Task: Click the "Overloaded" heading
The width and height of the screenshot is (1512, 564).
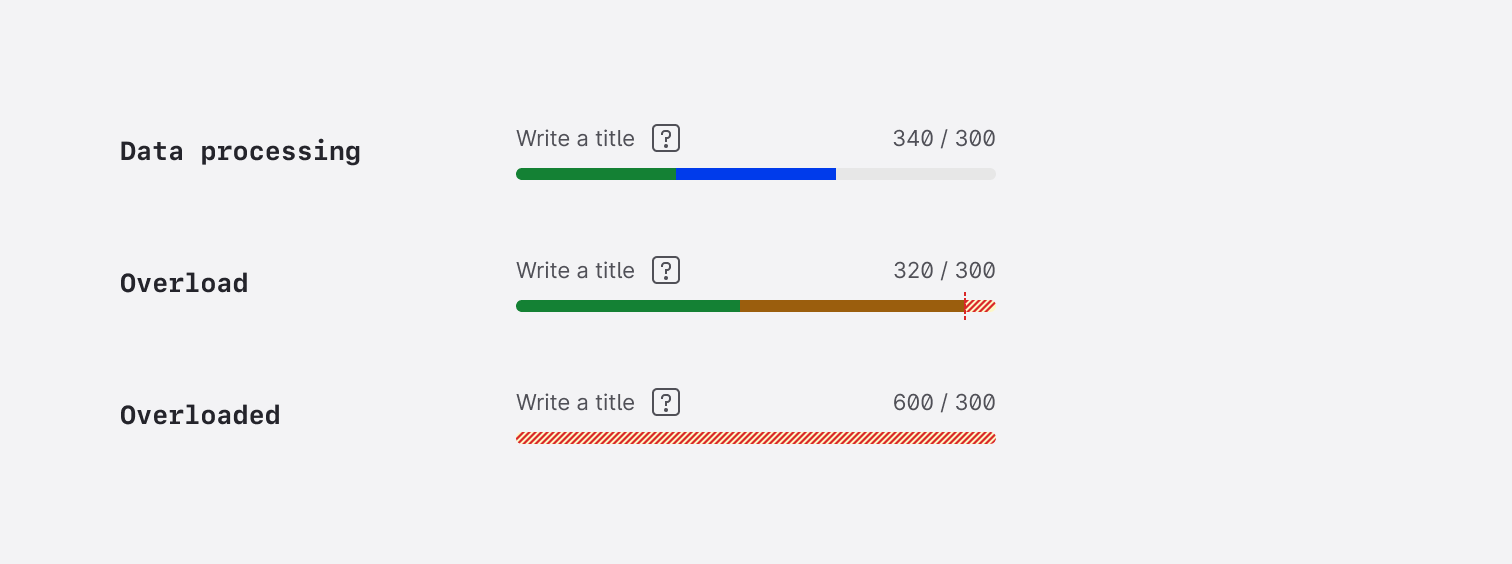Action: coord(200,415)
